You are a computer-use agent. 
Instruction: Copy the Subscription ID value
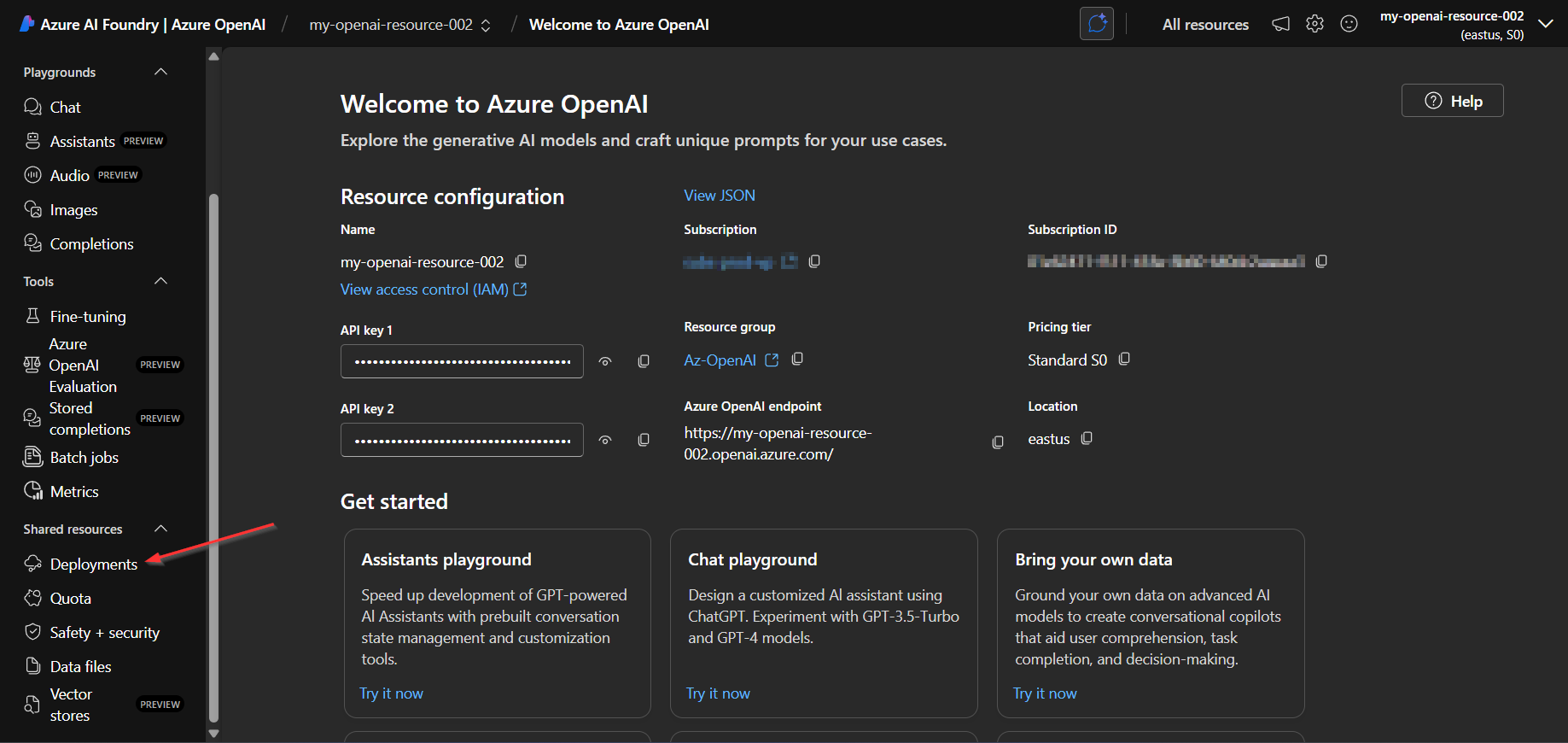(1321, 261)
